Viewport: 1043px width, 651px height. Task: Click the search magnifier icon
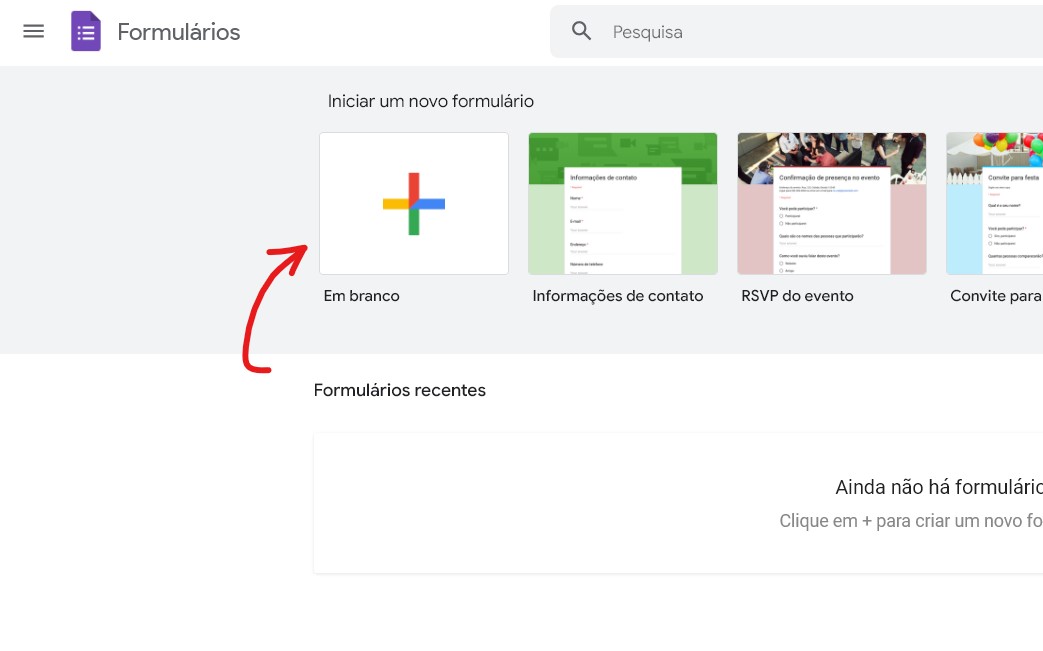point(581,31)
